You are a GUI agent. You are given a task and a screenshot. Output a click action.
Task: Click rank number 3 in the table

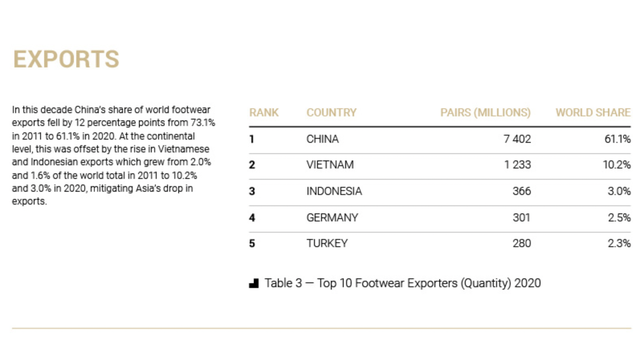[x=252, y=191]
